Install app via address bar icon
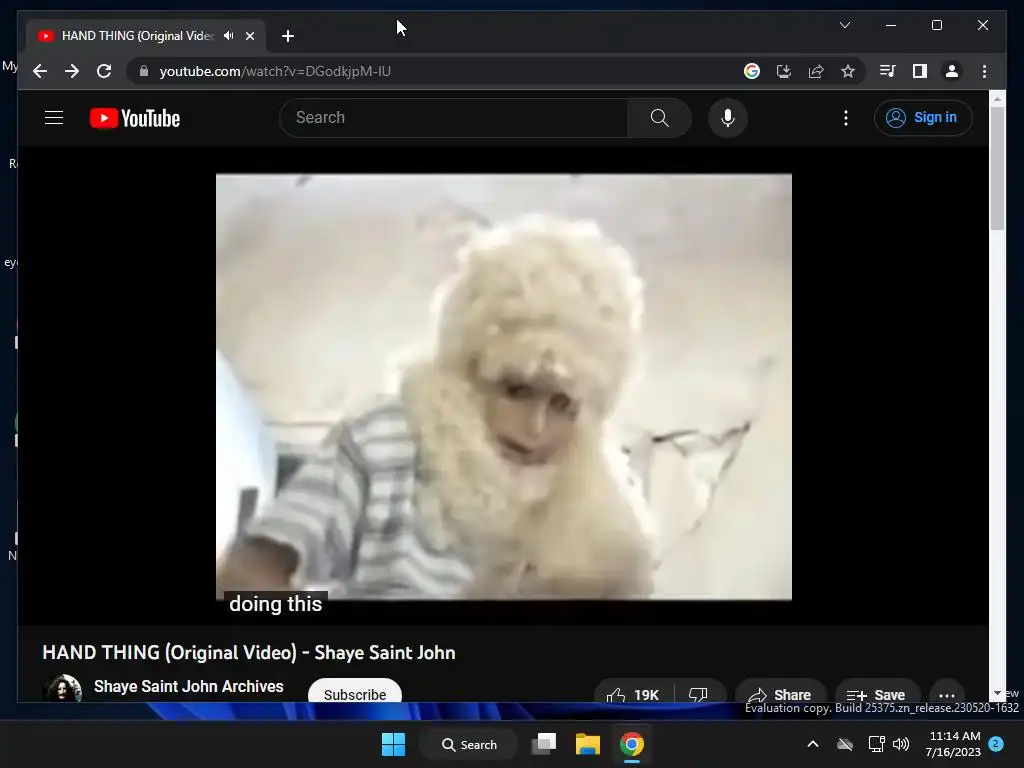The height and width of the screenshot is (768, 1024). 784,71
